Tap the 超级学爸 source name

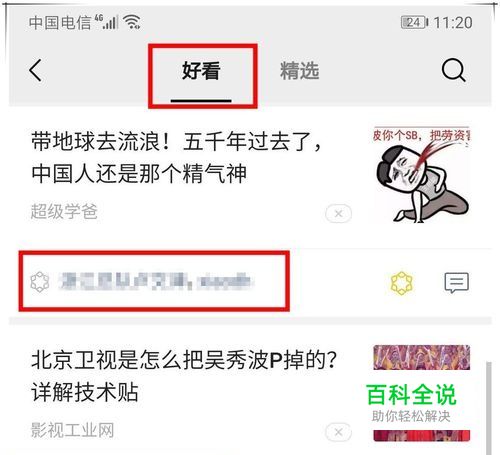point(64,211)
